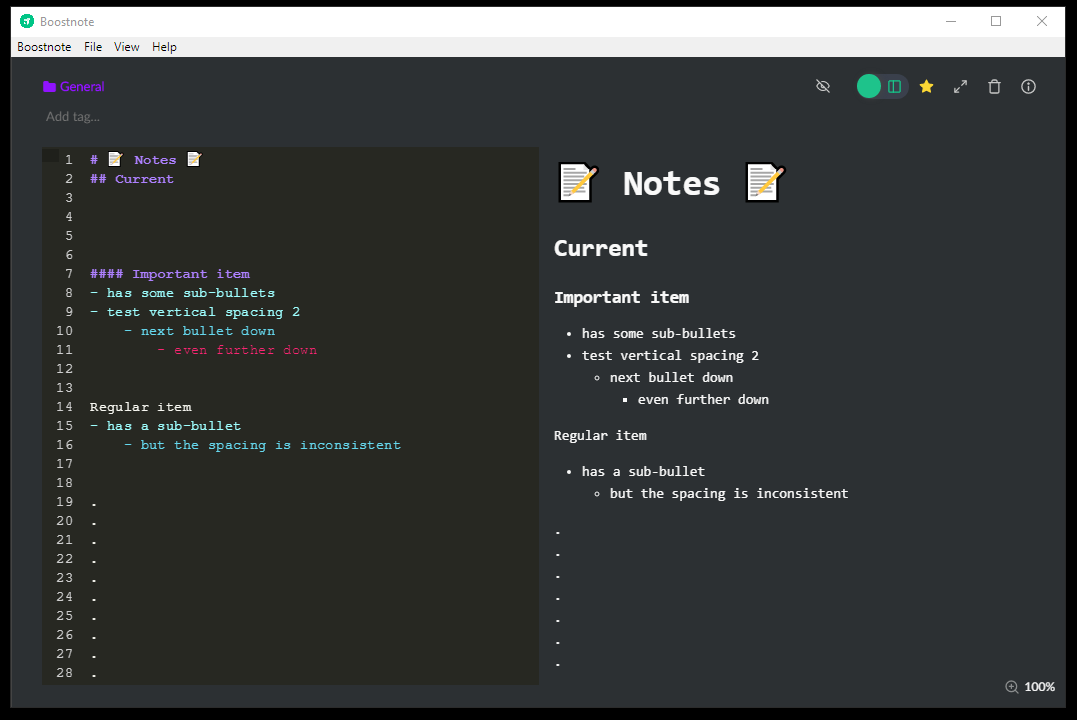
Task: Expand note to fullscreen with arrows icon
Action: click(x=960, y=87)
